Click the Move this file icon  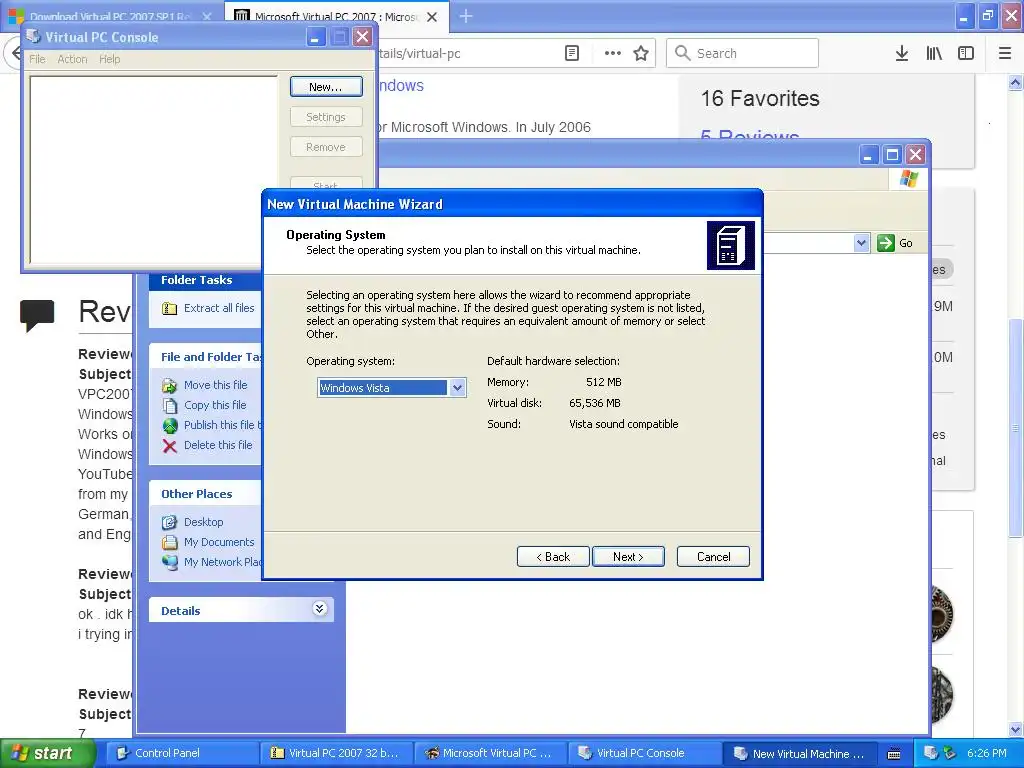(170, 386)
